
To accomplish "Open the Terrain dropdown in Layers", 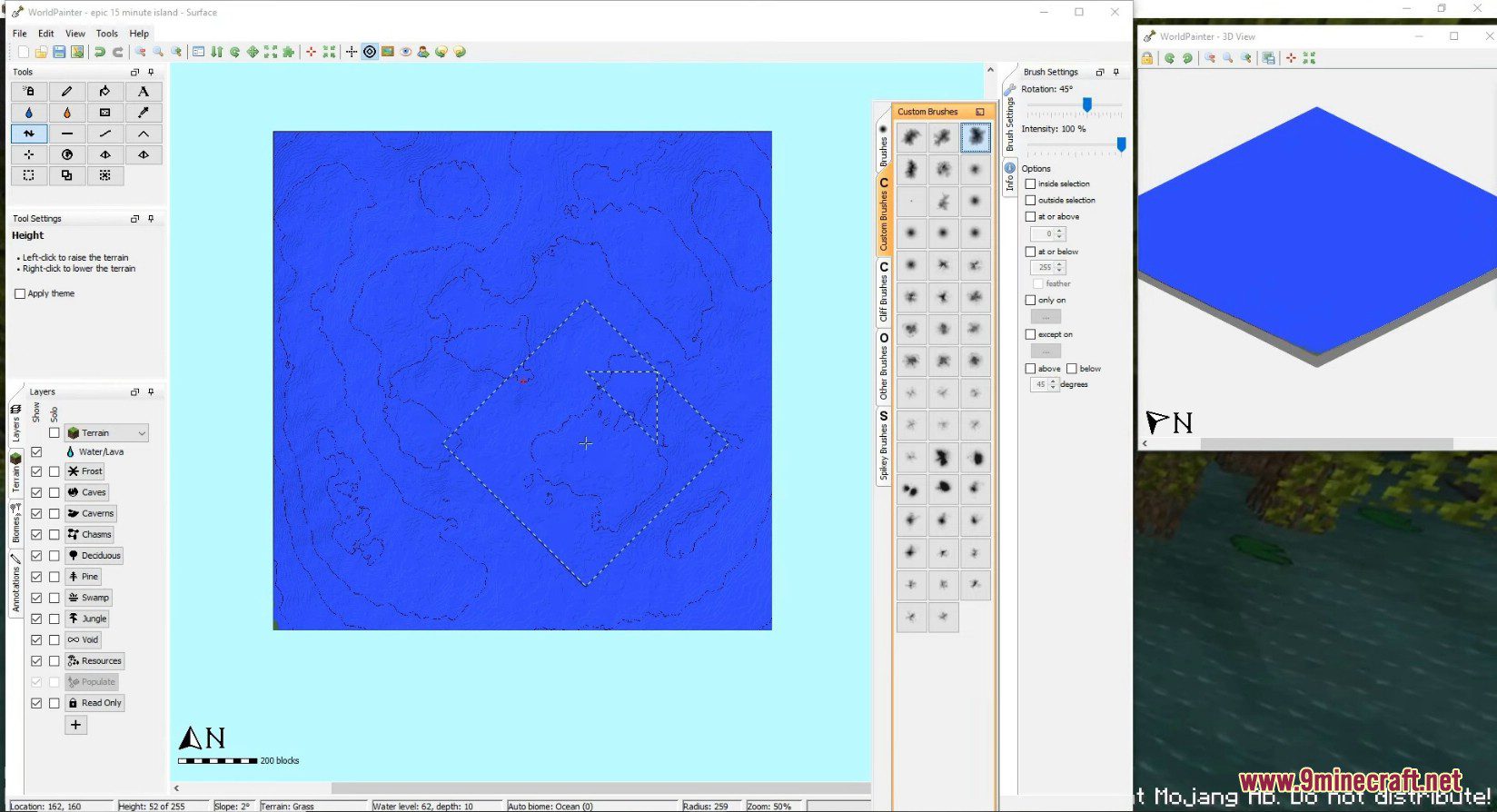I will point(106,433).
